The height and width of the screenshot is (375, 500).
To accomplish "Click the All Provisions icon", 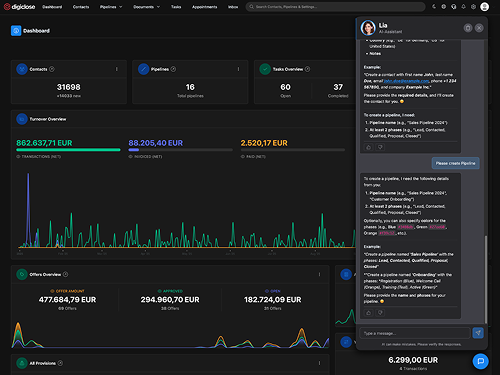I will click(x=22, y=363).
